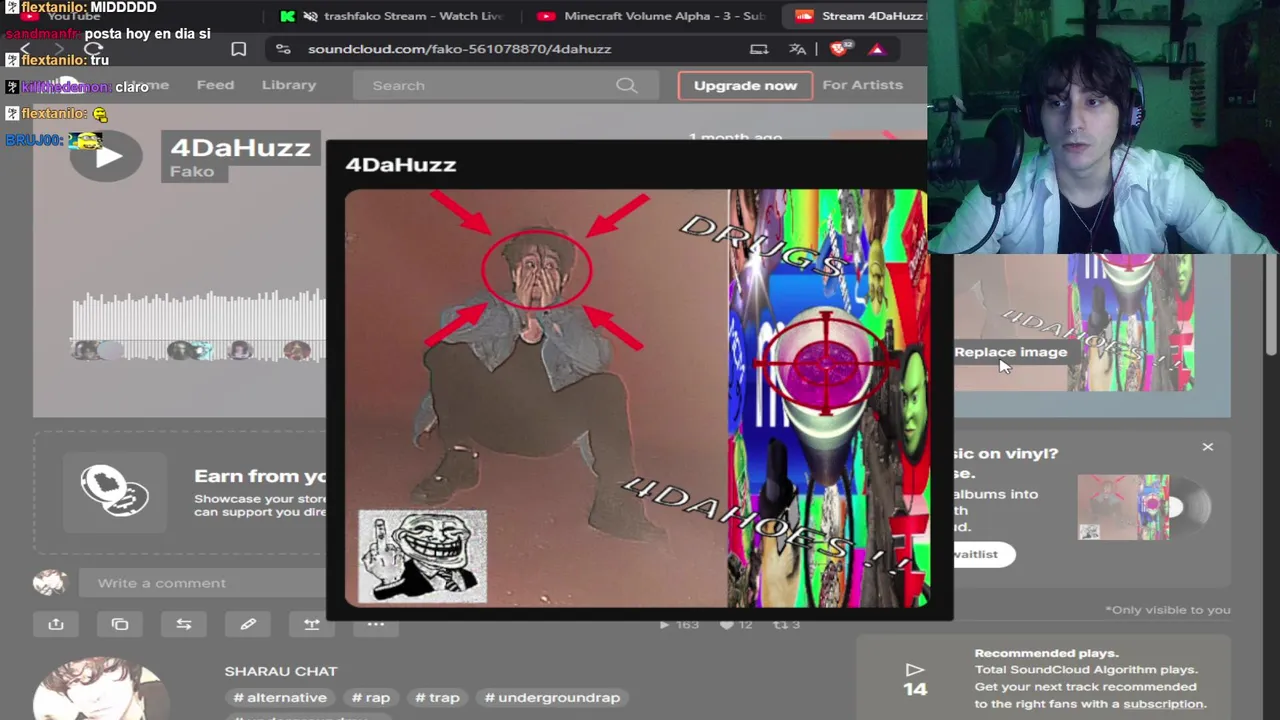Viewport: 1280px width, 720px height.
Task: Click the #undergroundrap tag
Action: pyautogui.click(x=552, y=697)
